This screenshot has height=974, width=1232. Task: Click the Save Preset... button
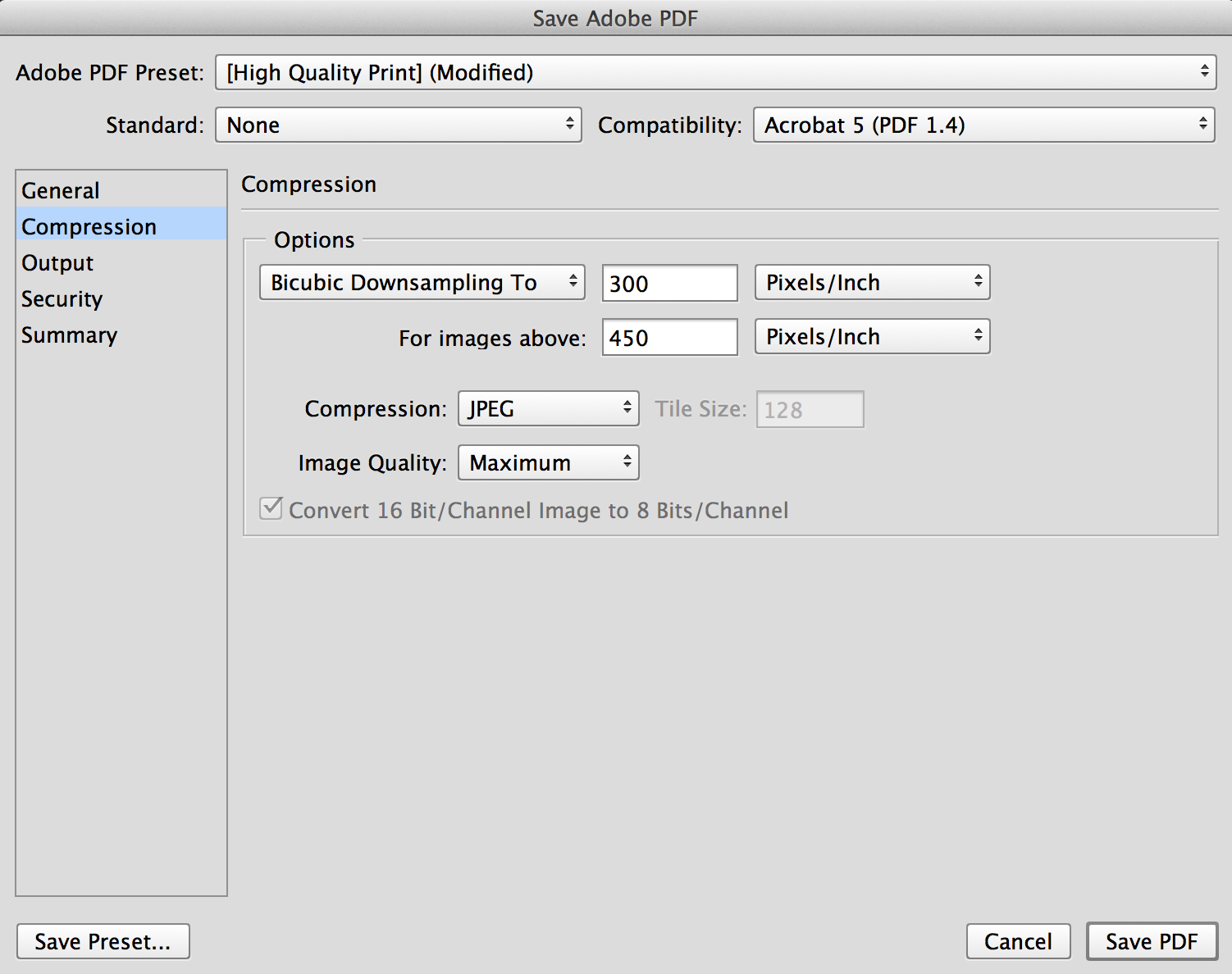point(103,941)
